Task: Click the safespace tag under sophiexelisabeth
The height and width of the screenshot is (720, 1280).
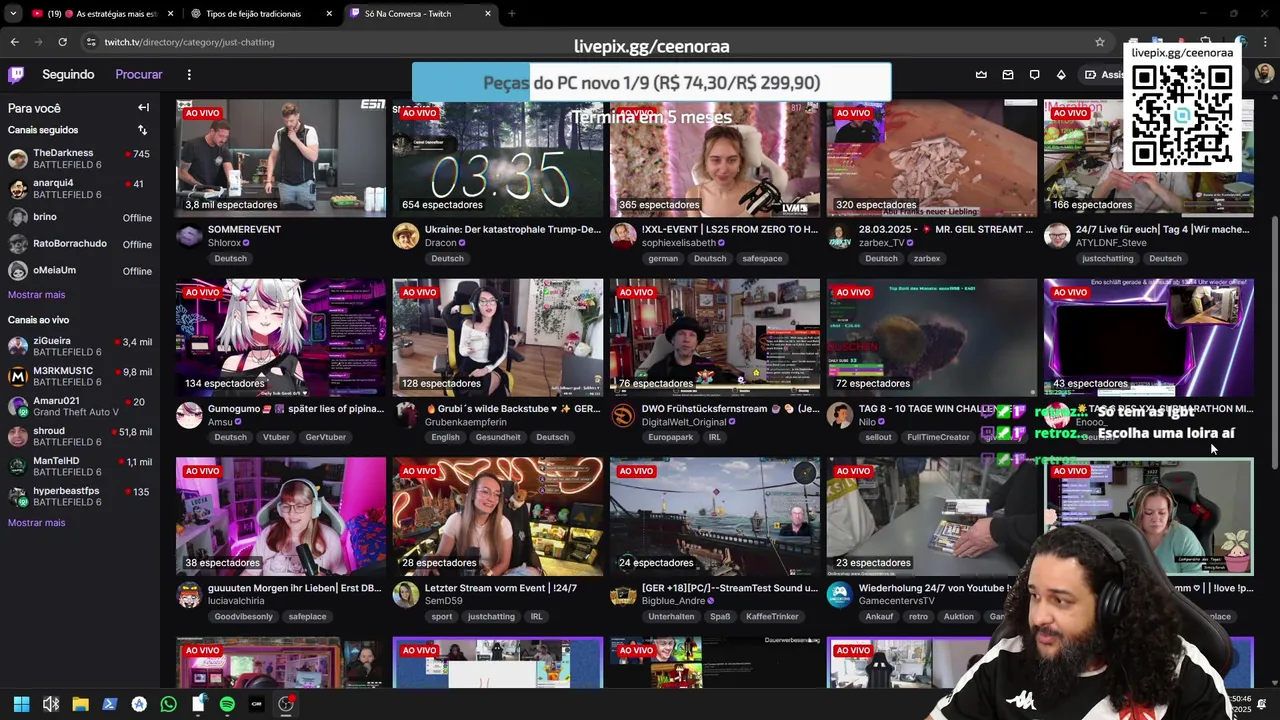Action: coord(762,258)
